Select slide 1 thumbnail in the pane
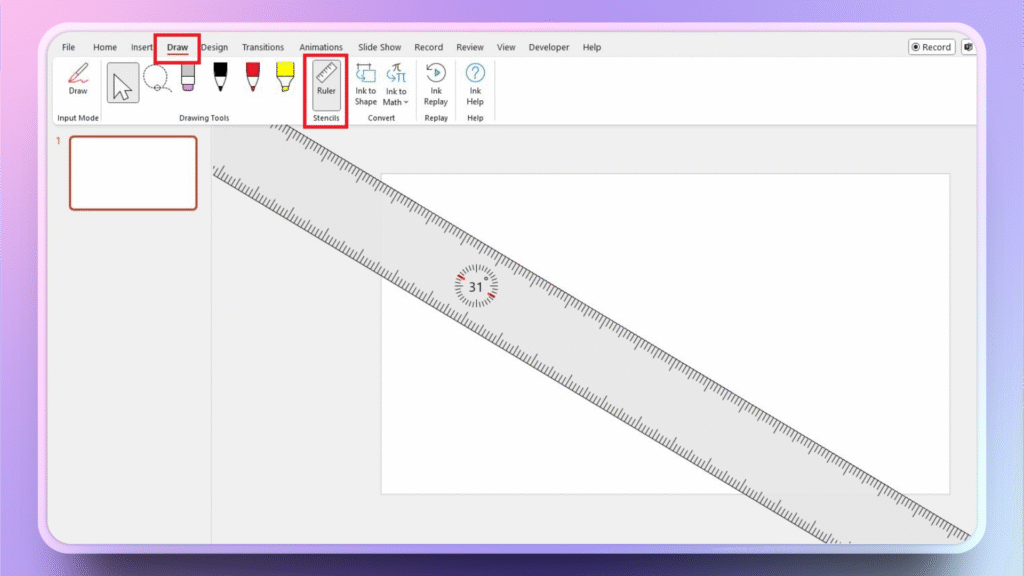The width and height of the screenshot is (1024, 576). 133,172
